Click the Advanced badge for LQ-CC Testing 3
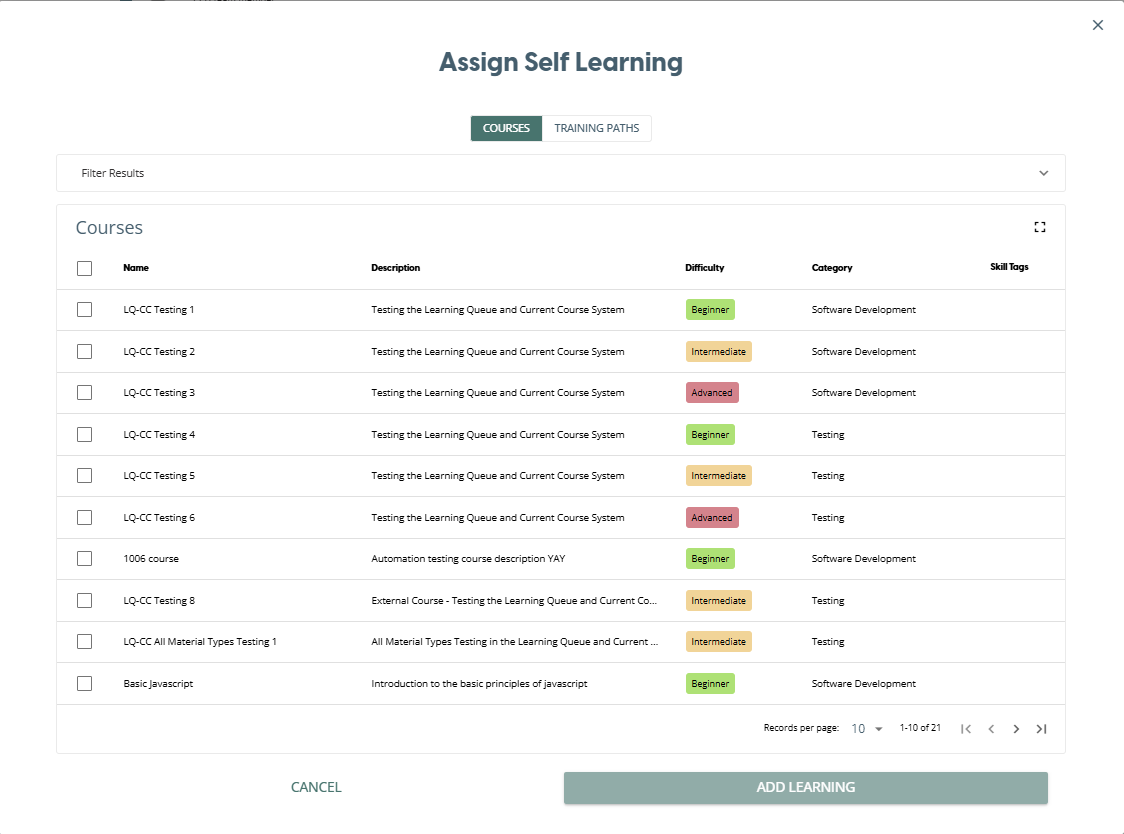The height and width of the screenshot is (834, 1124). point(712,393)
